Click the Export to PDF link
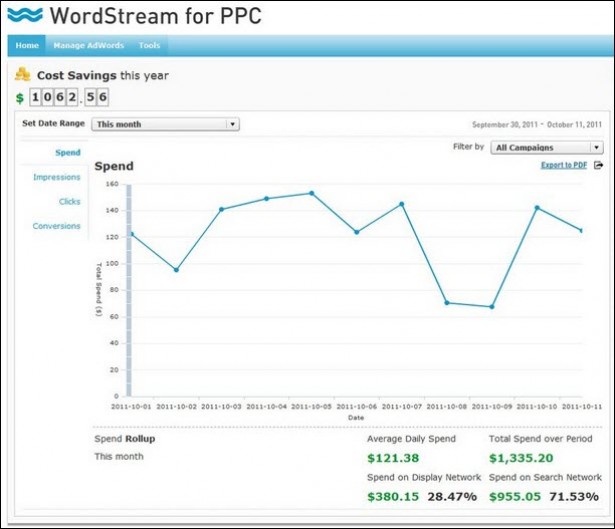Screen dimensions: 615x529 click(x=564, y=165)
